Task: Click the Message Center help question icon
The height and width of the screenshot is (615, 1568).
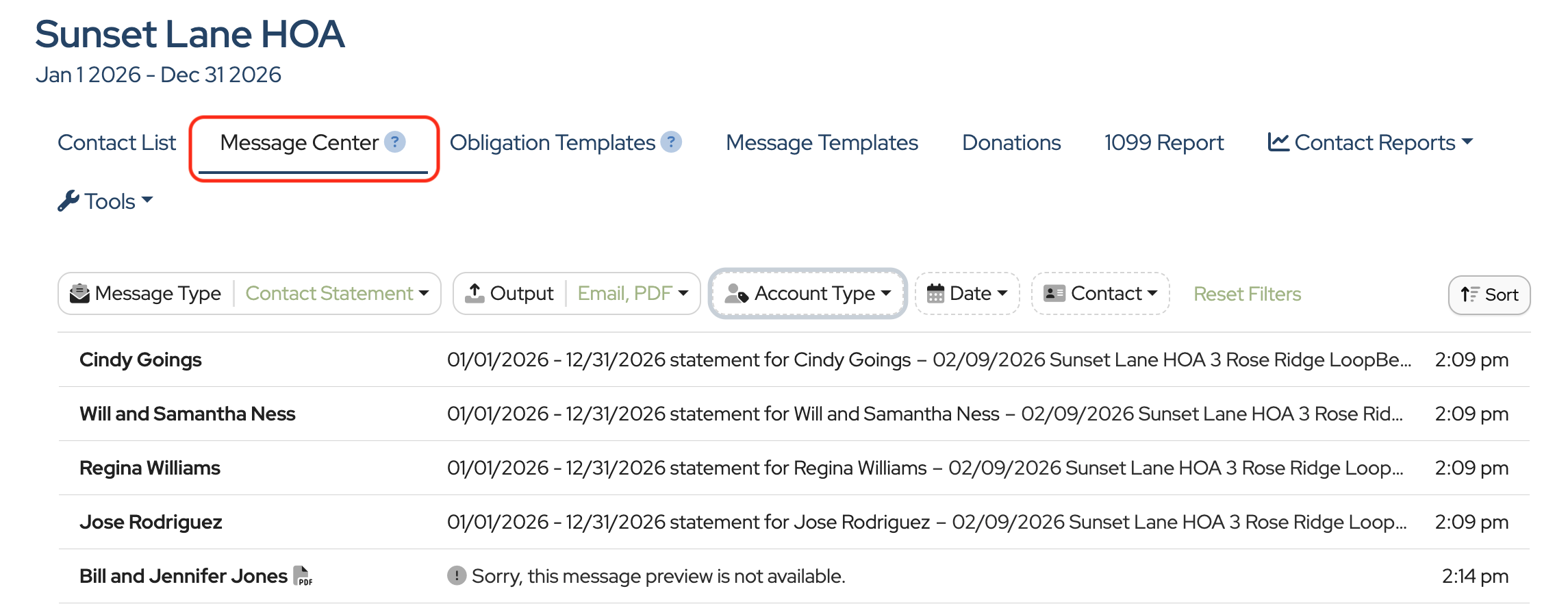Action: tap(395, 142)
